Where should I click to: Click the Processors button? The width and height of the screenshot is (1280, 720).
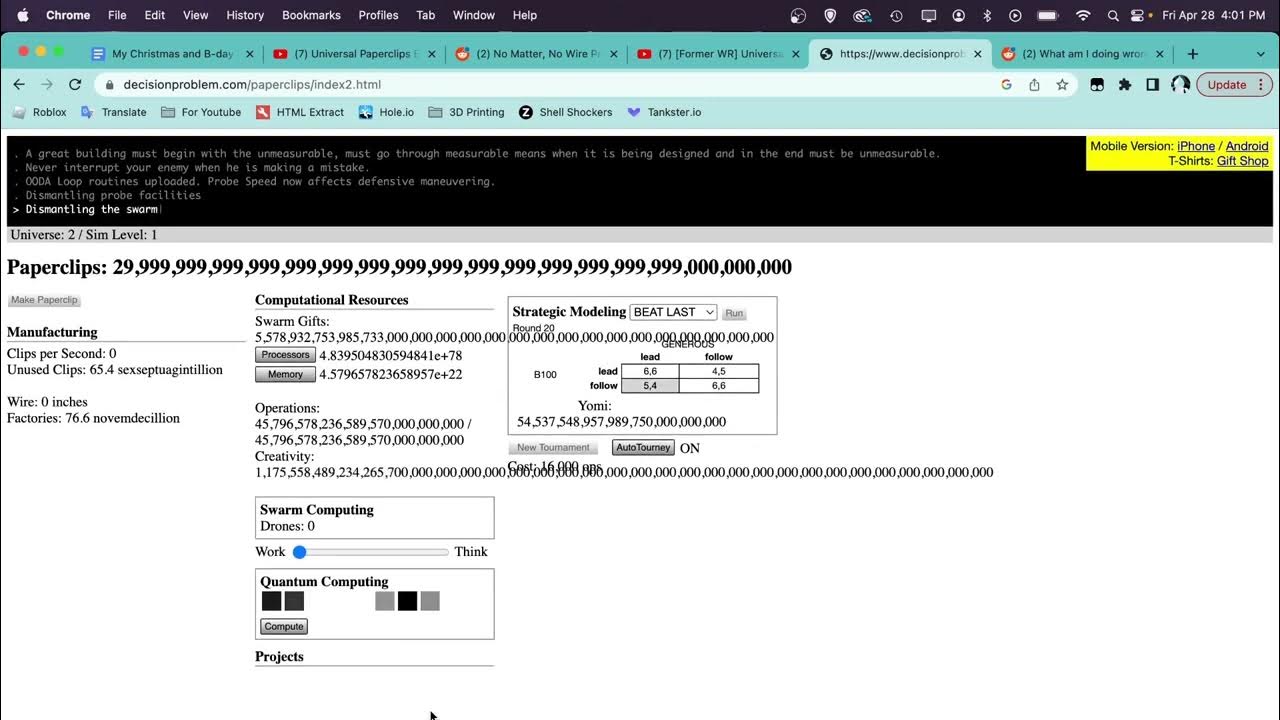pos(285,355)
